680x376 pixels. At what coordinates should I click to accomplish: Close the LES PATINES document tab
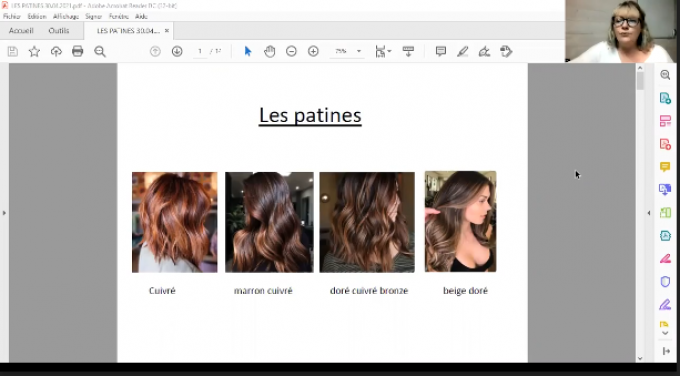coord(167,31)
